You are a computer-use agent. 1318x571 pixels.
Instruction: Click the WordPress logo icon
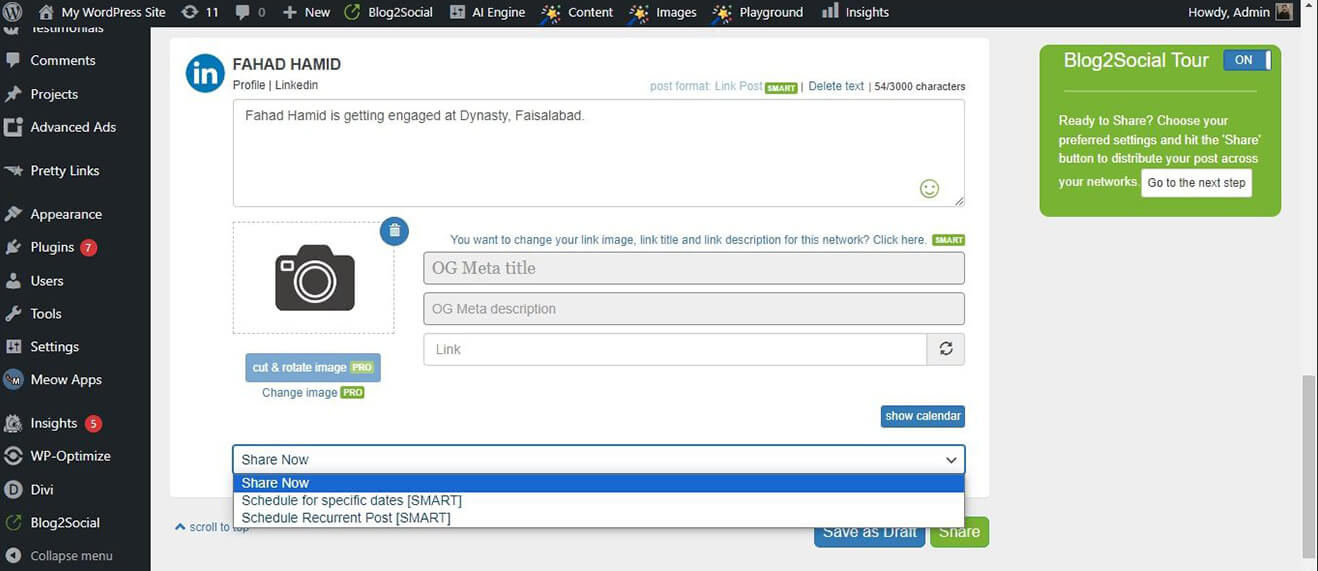coord(12,12)
